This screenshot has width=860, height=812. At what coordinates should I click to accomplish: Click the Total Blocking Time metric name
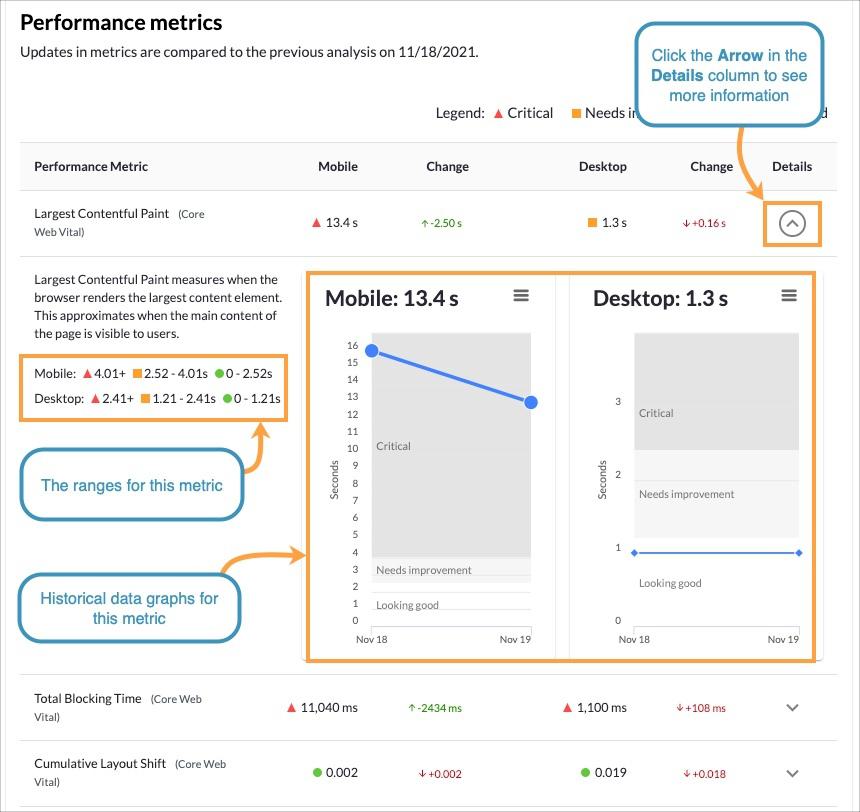[86, 698]
